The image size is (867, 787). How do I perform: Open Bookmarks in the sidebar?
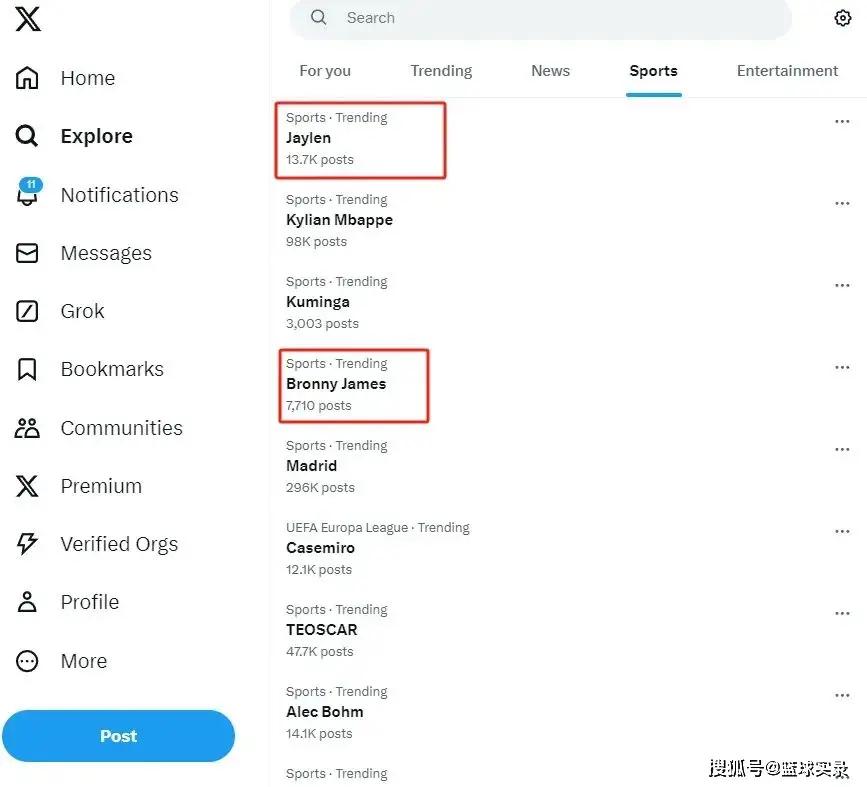coord(111,369)
